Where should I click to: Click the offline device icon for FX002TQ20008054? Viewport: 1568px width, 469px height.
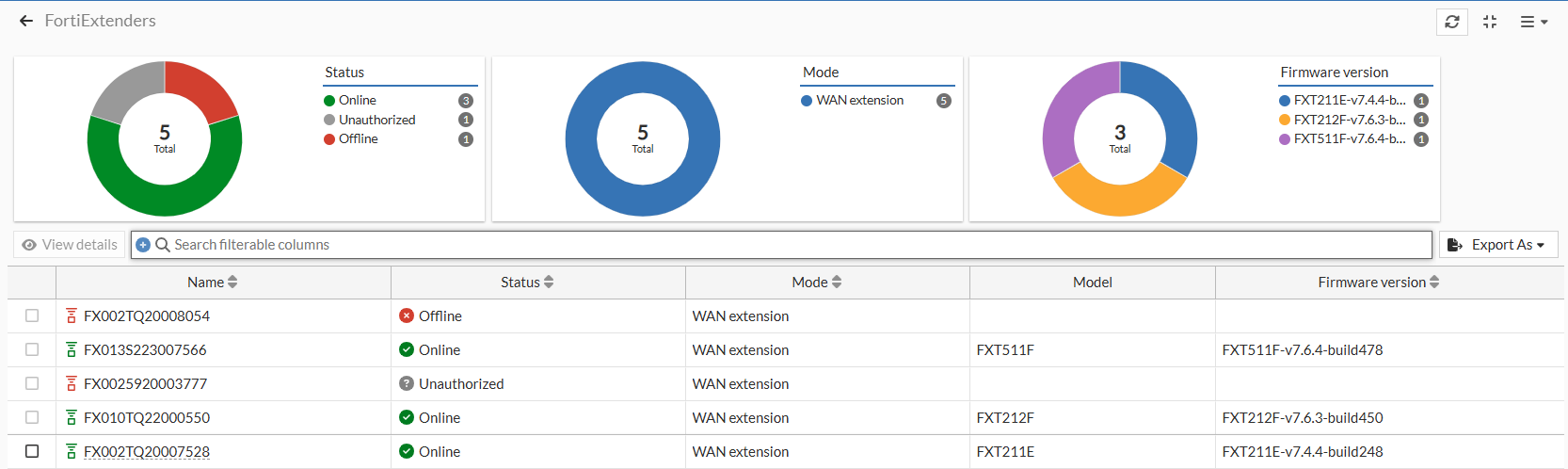pos(71,316)
